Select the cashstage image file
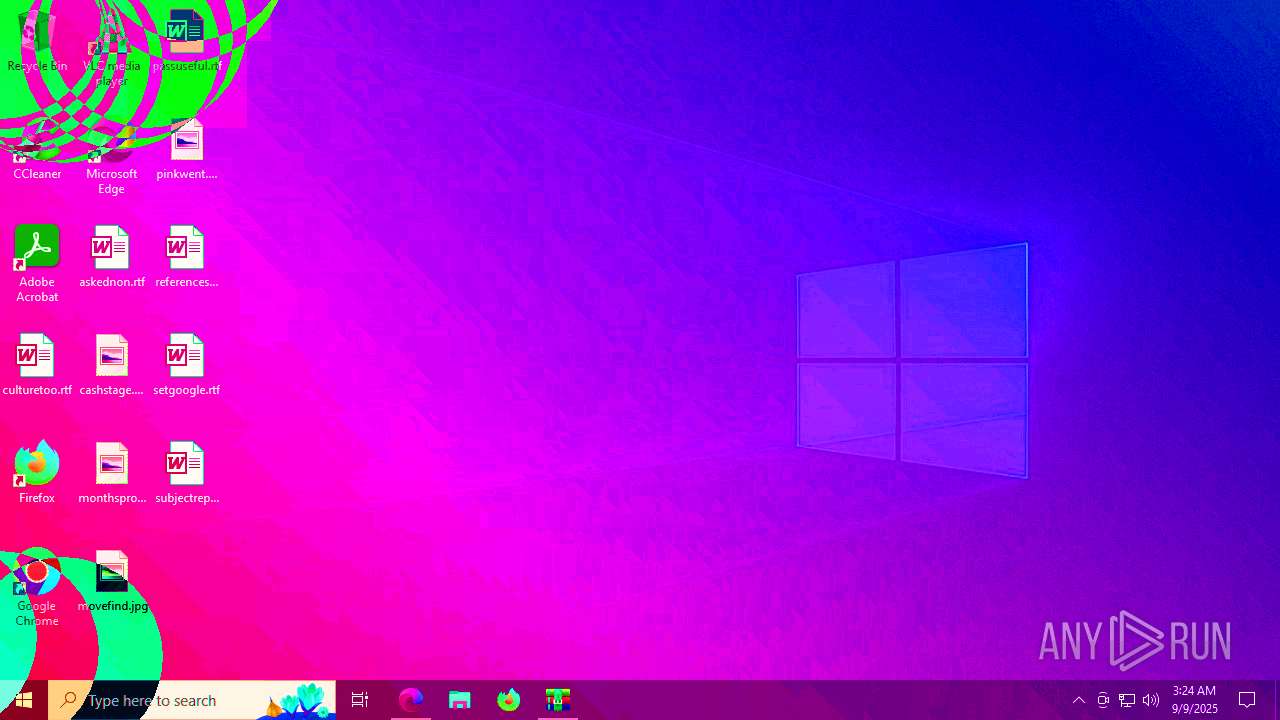This screenshot has width=1280, height=720. point(111,366)
